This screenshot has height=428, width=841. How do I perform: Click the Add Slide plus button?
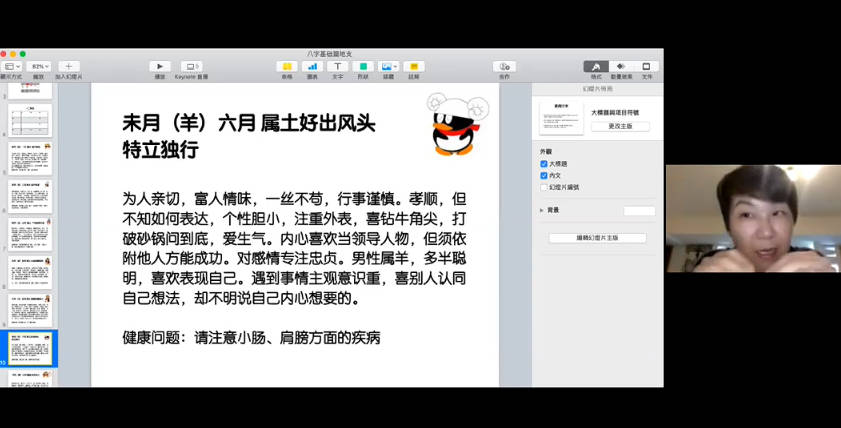69,66
